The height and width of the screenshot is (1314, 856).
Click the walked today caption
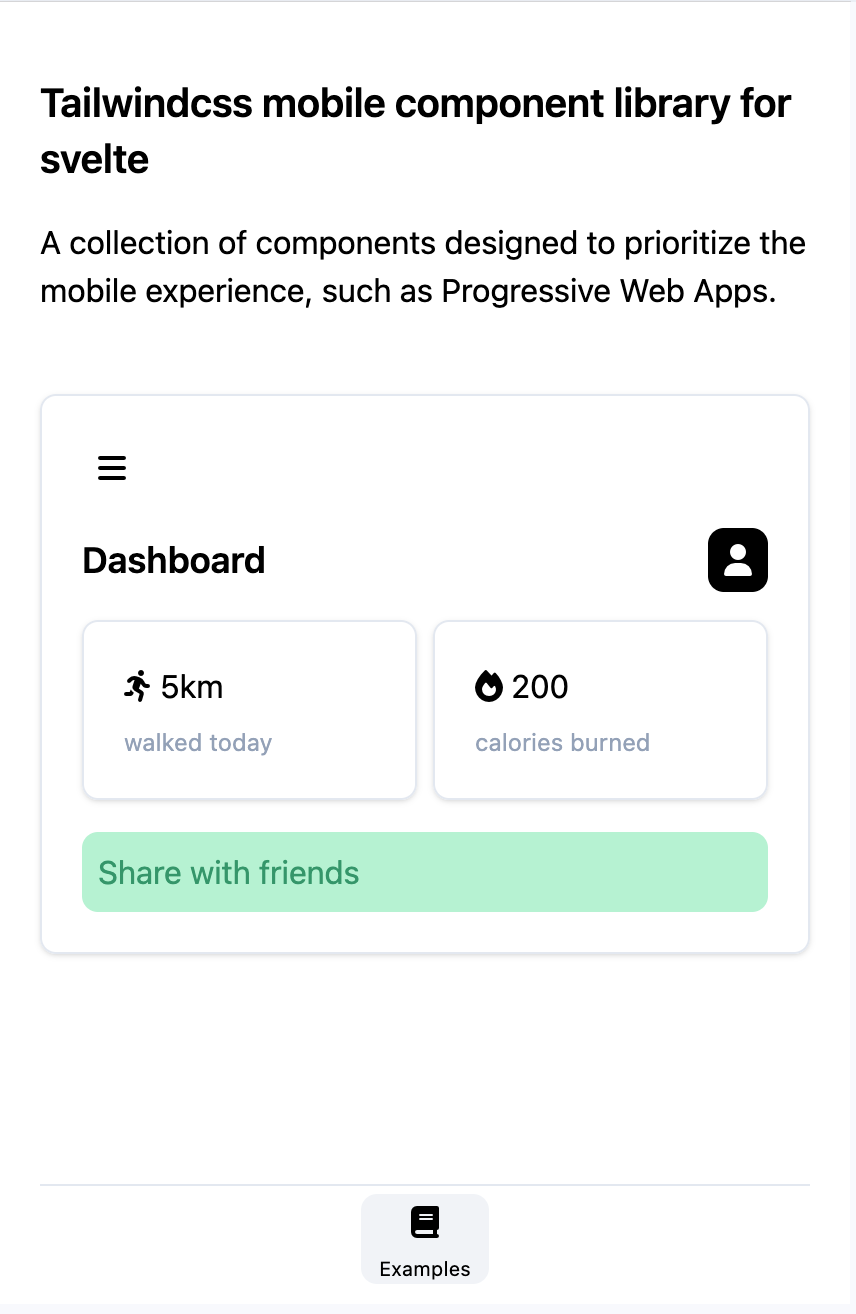tap(198, 743)
